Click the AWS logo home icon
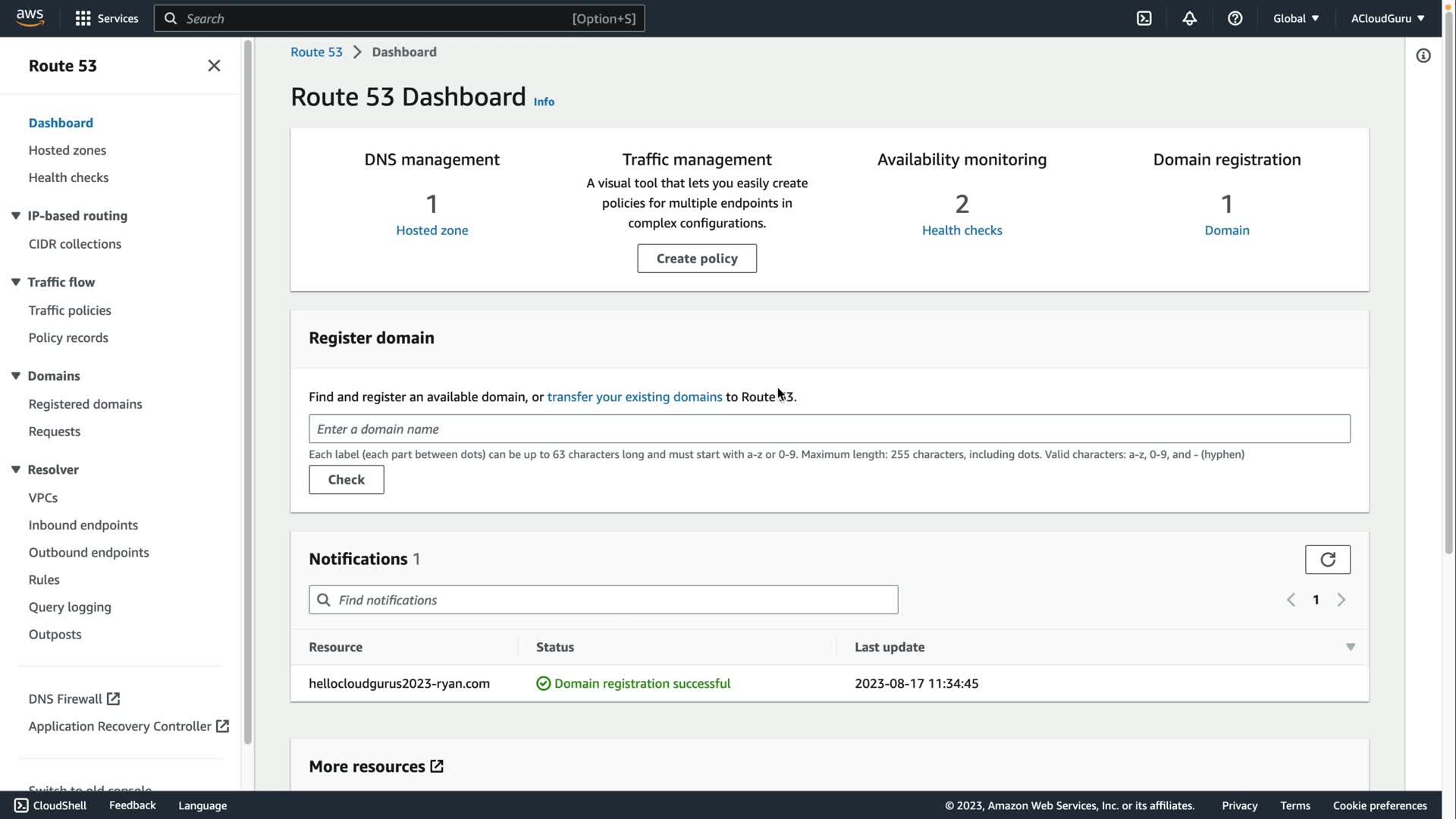The height and width of the screenshot is (819, 1456). [30, 17]
